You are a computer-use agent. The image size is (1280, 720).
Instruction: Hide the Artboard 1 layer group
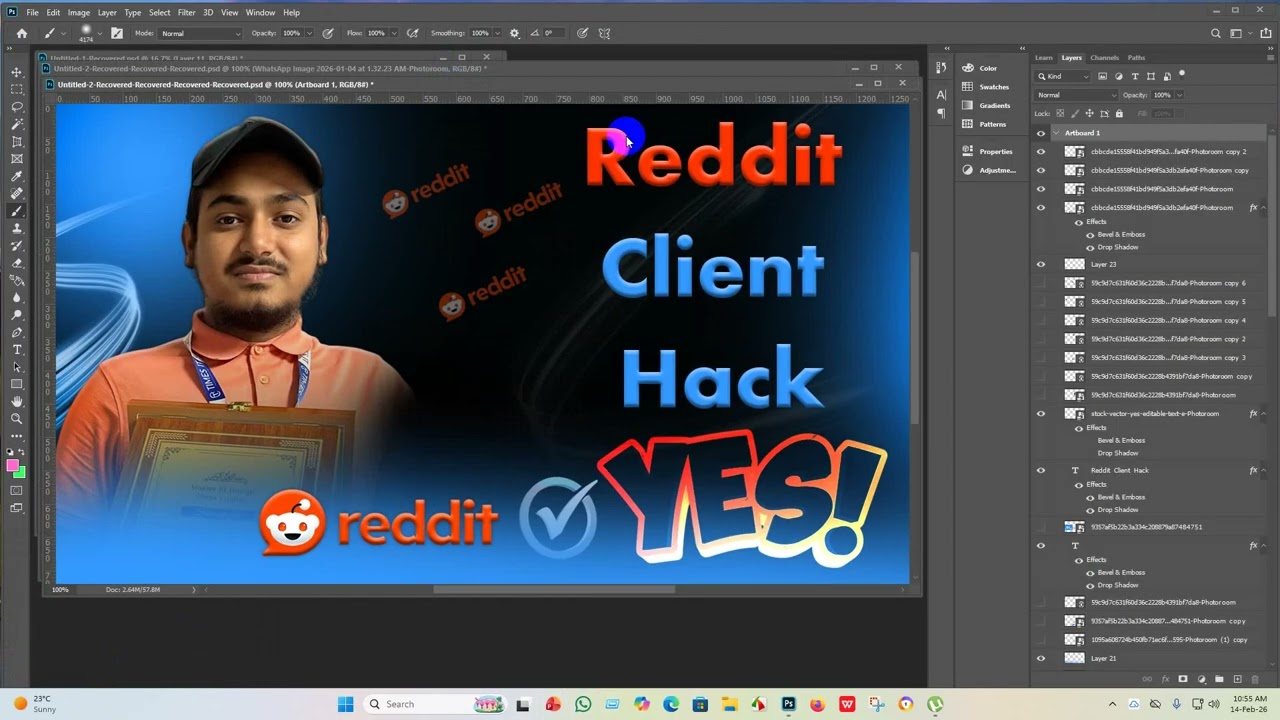point(1041,133)
